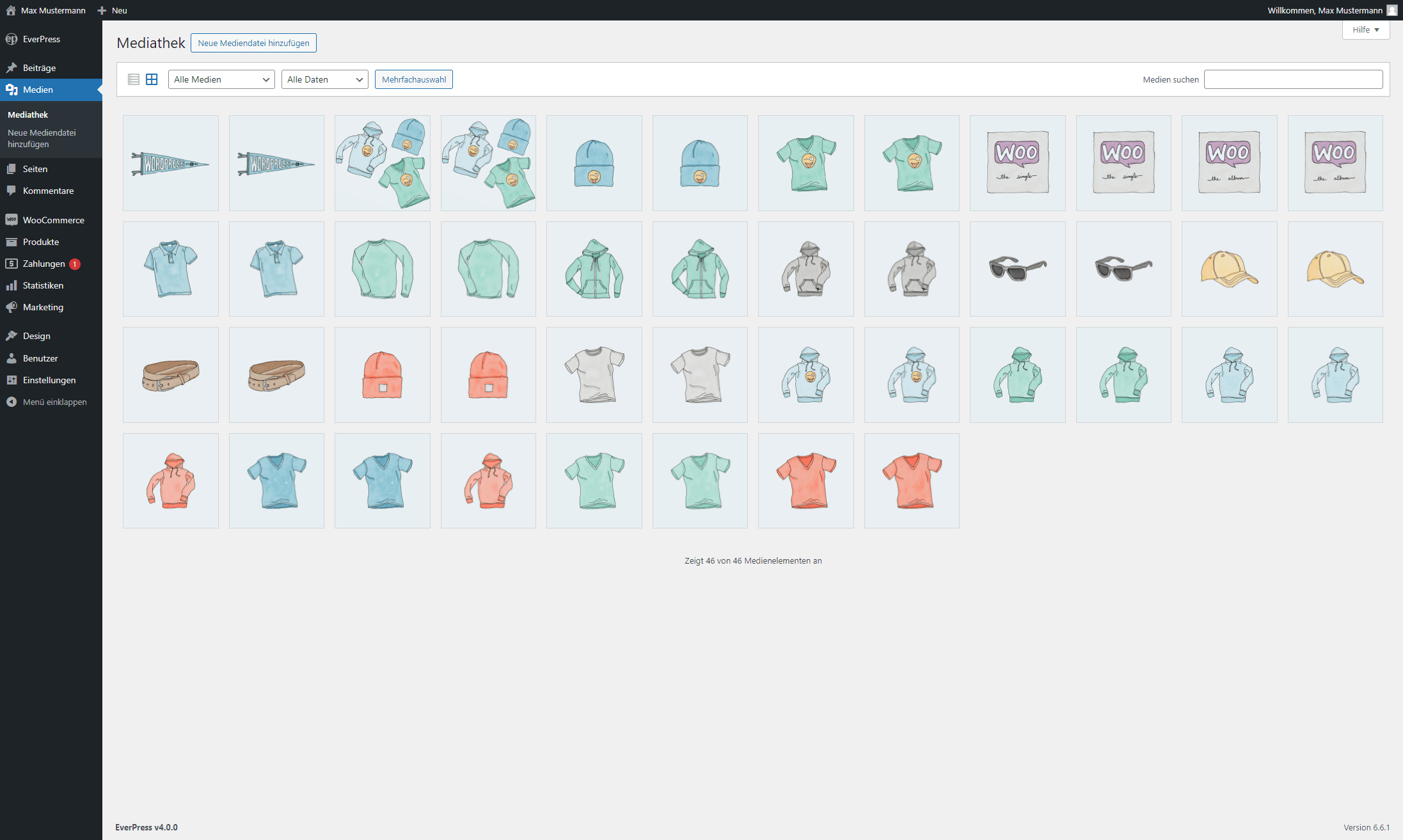
Task: Switch to grid view icon
Action: tap(152, 79)
